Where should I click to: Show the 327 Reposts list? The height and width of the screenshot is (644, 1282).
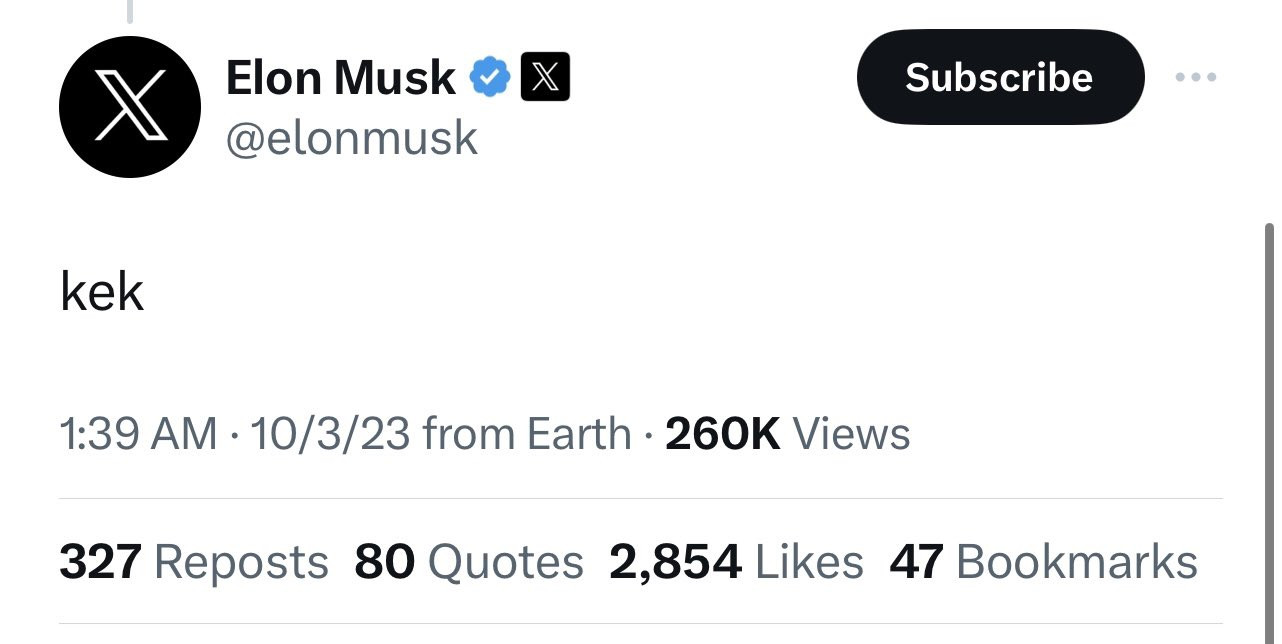point(194,562)
